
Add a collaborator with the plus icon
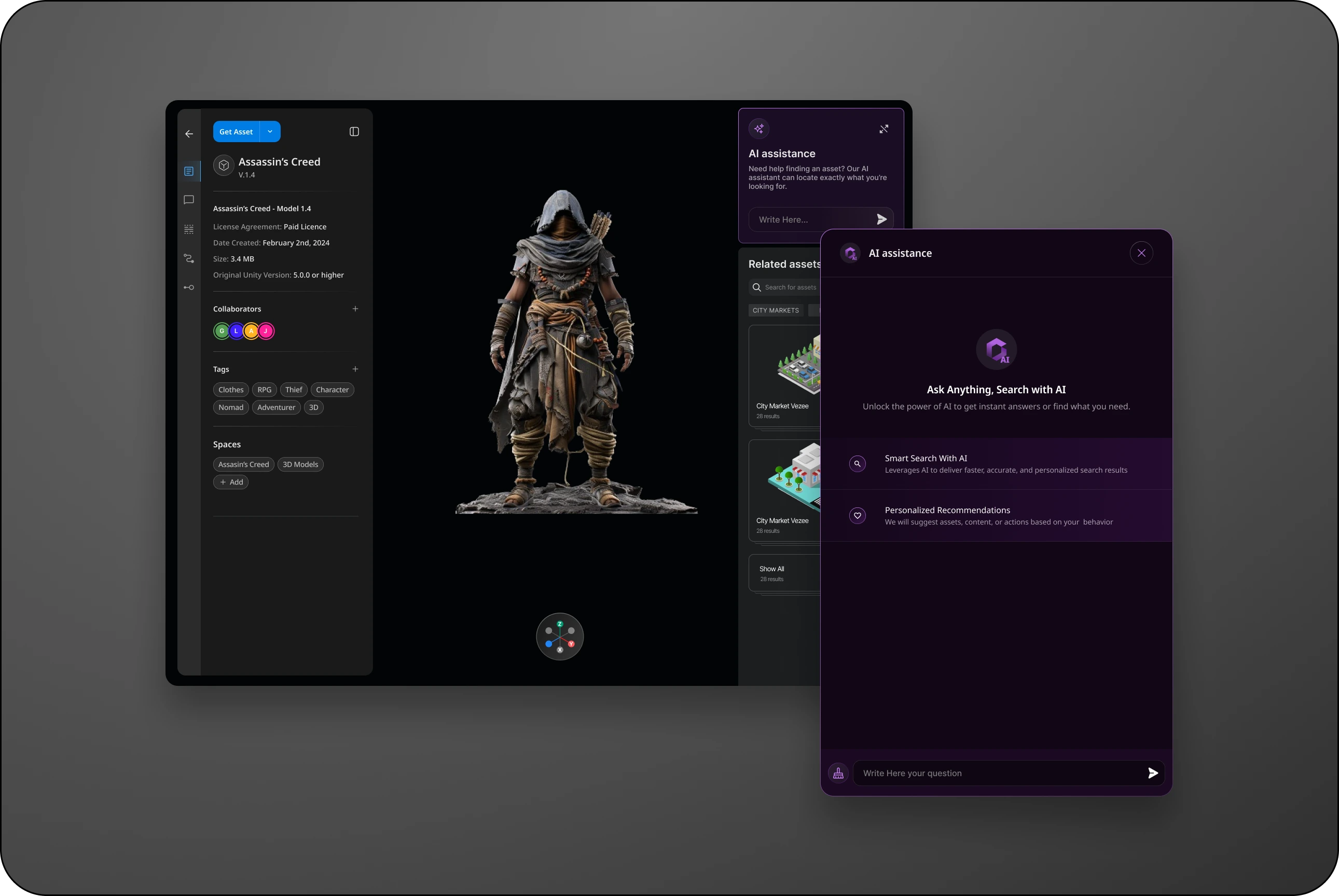[355, 309]
